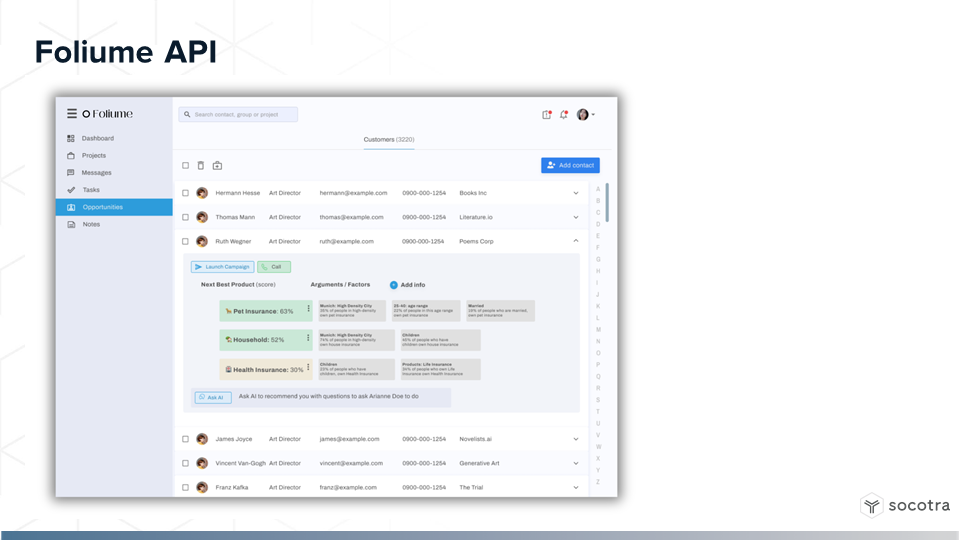Viewport: 960px width, 540px height.
Task: Jump to letter M in alphabet index
Action: coord(598,330)
